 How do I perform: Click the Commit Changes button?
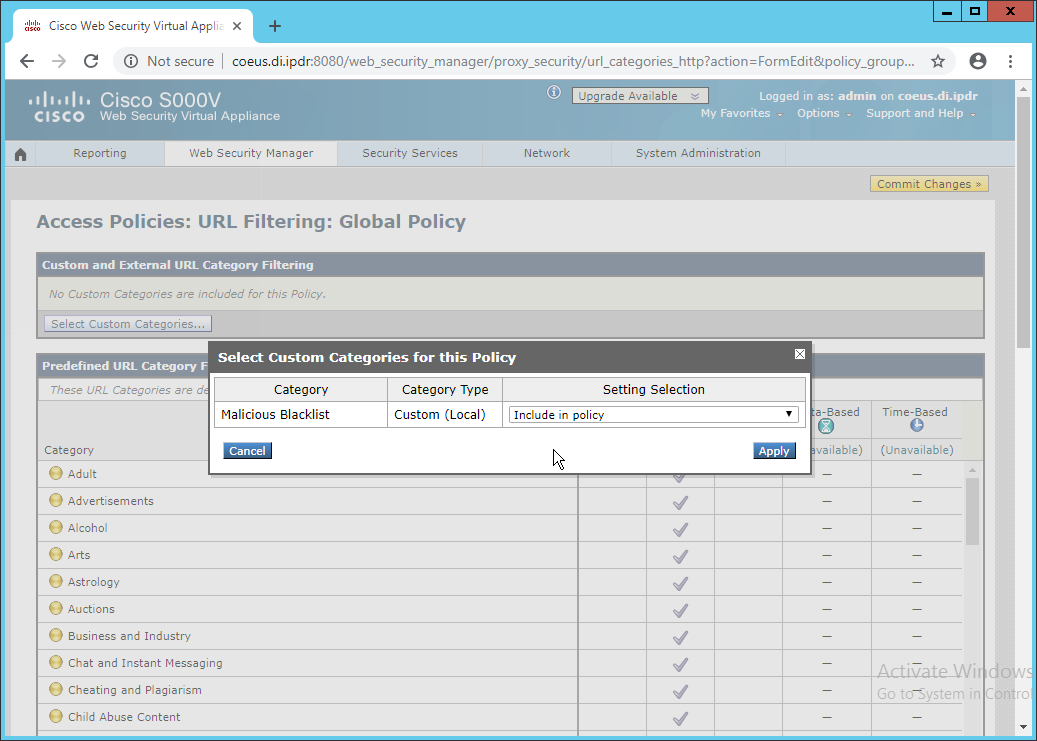(929, 184)
